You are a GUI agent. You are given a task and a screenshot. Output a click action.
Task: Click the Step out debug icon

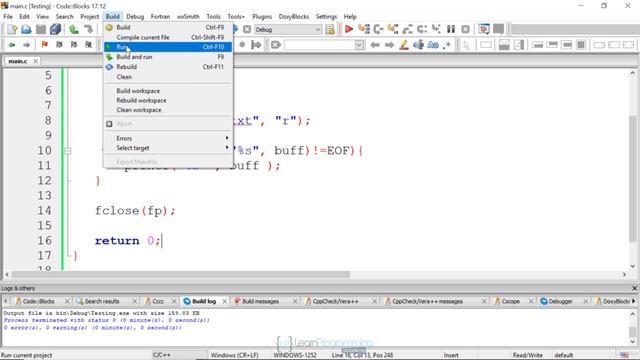coord(407,29)
